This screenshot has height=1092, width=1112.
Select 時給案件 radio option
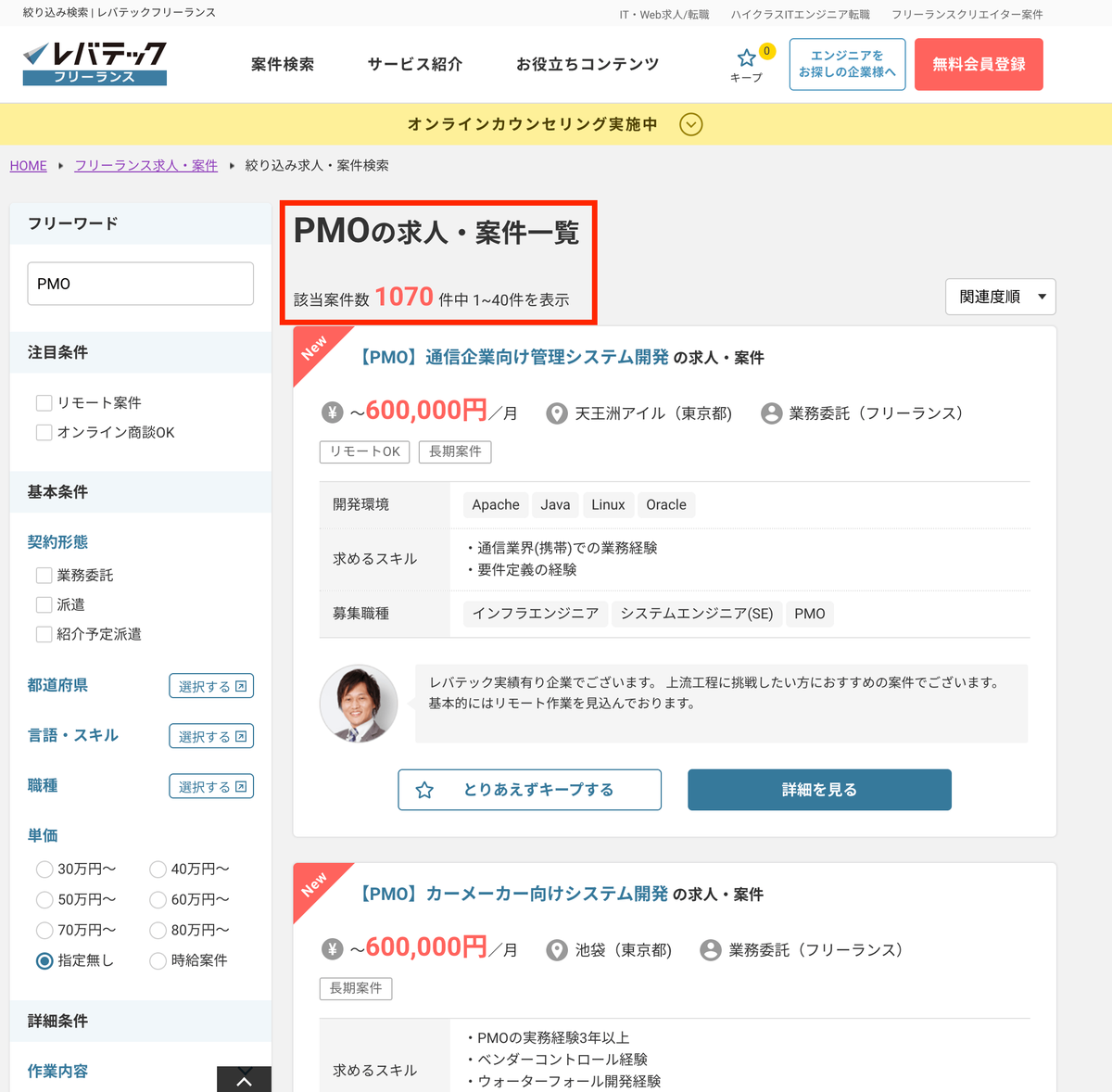158,960
